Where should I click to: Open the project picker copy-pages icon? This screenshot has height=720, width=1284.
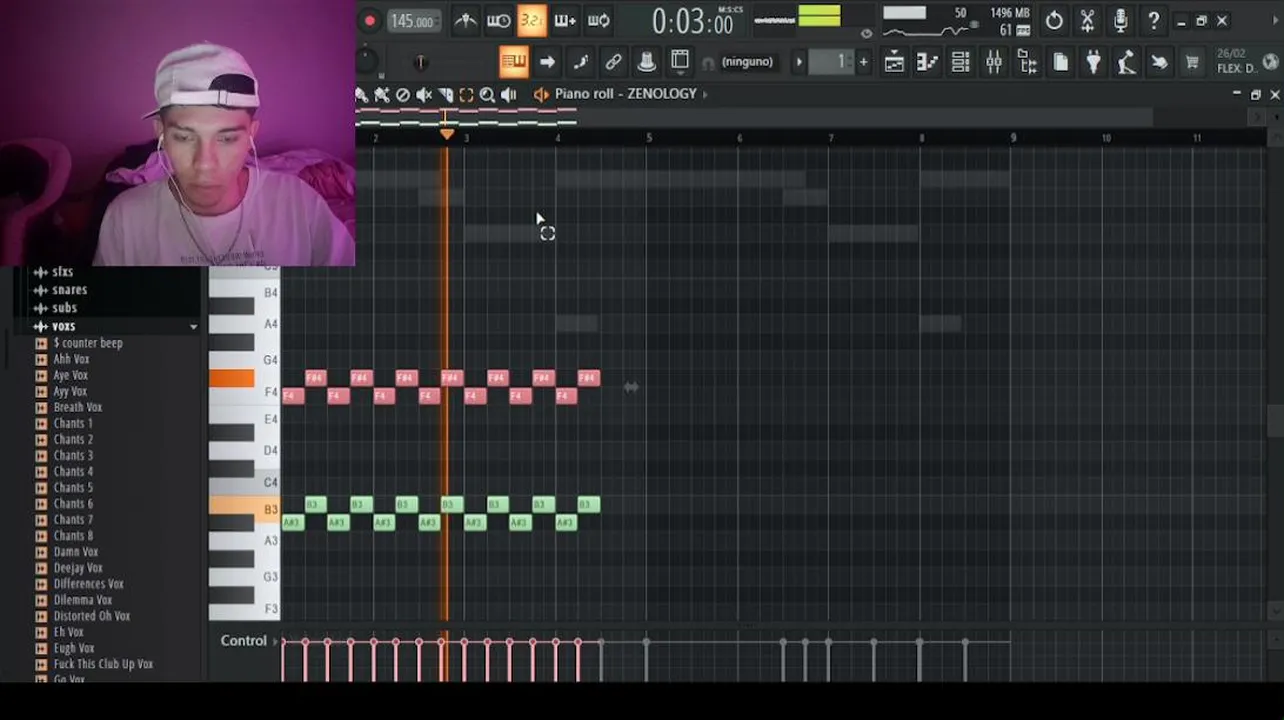(1060, 62)
